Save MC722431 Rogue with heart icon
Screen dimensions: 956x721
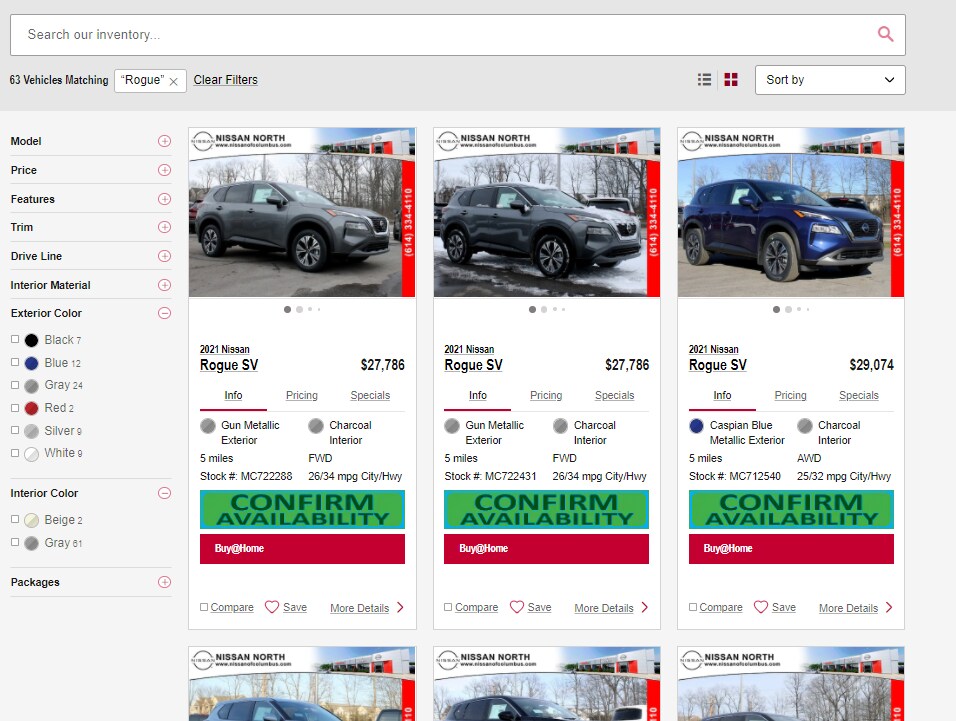(516, 607)
